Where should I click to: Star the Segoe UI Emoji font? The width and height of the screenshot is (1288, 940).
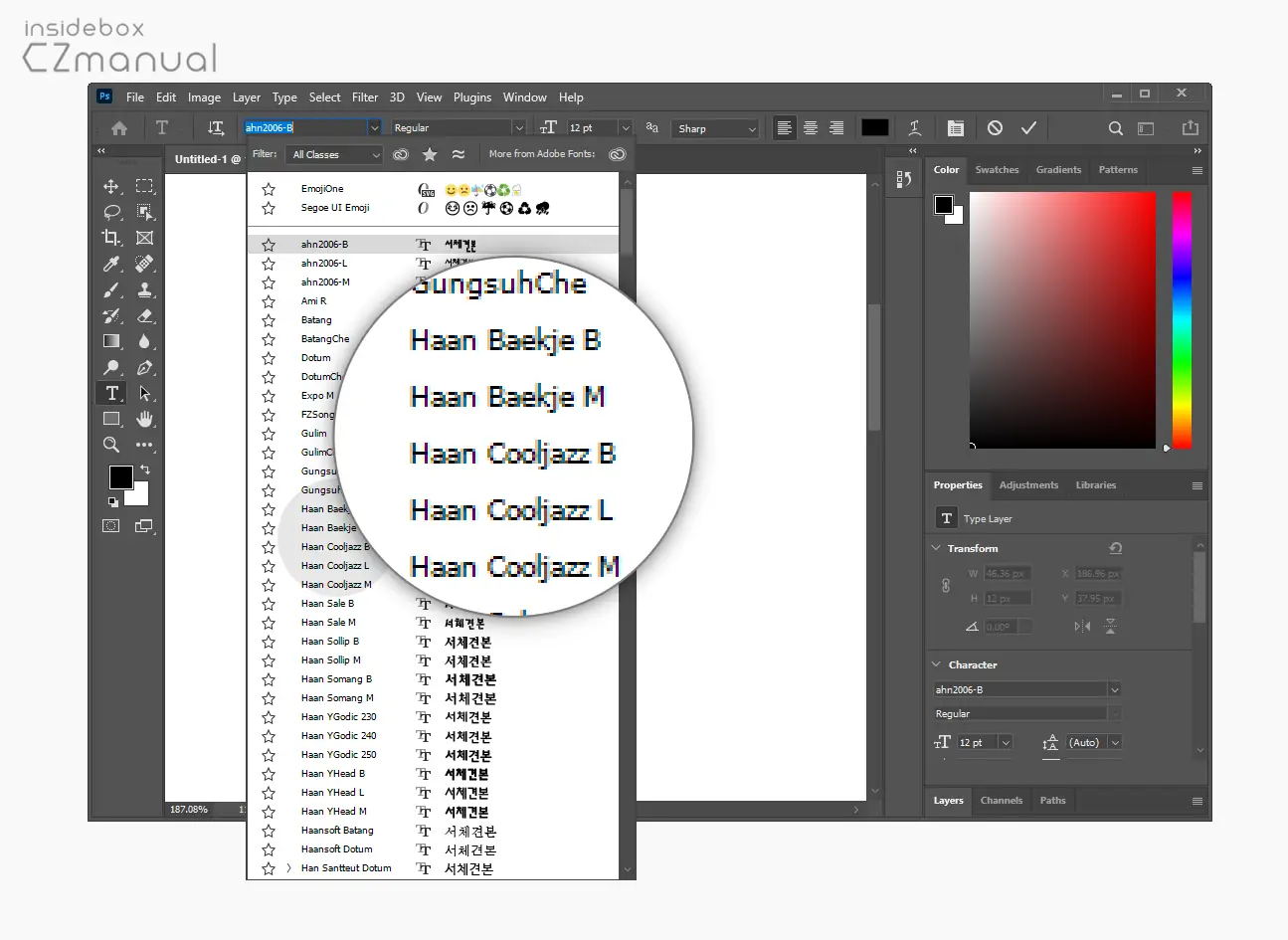269,208
